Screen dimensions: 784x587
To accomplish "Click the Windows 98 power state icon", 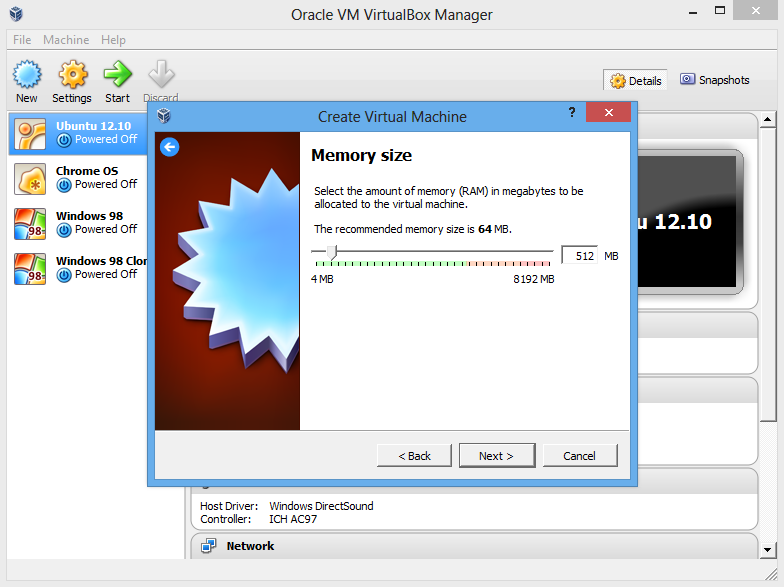I will pos(64,230).
